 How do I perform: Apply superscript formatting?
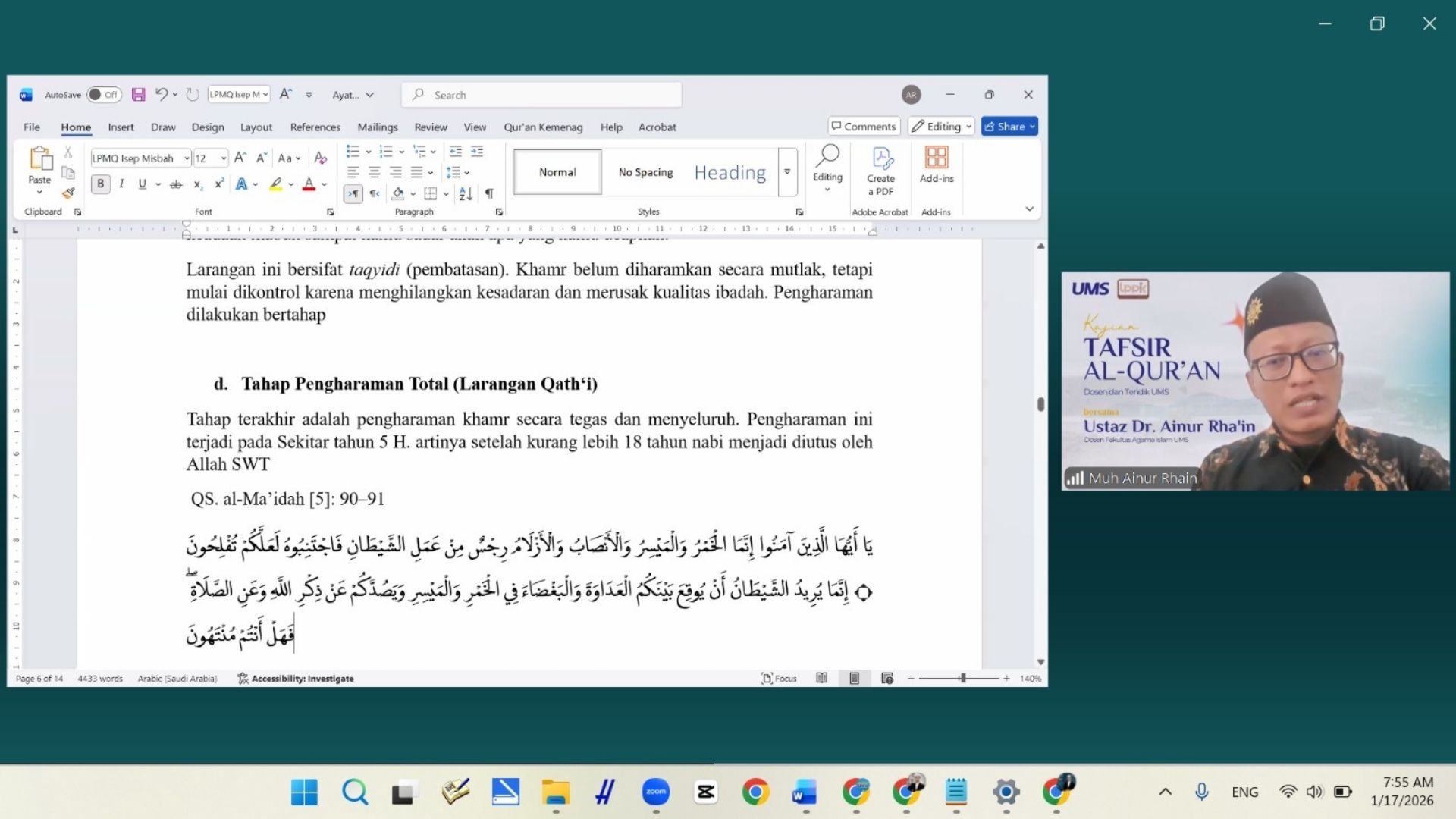(219, 184)
